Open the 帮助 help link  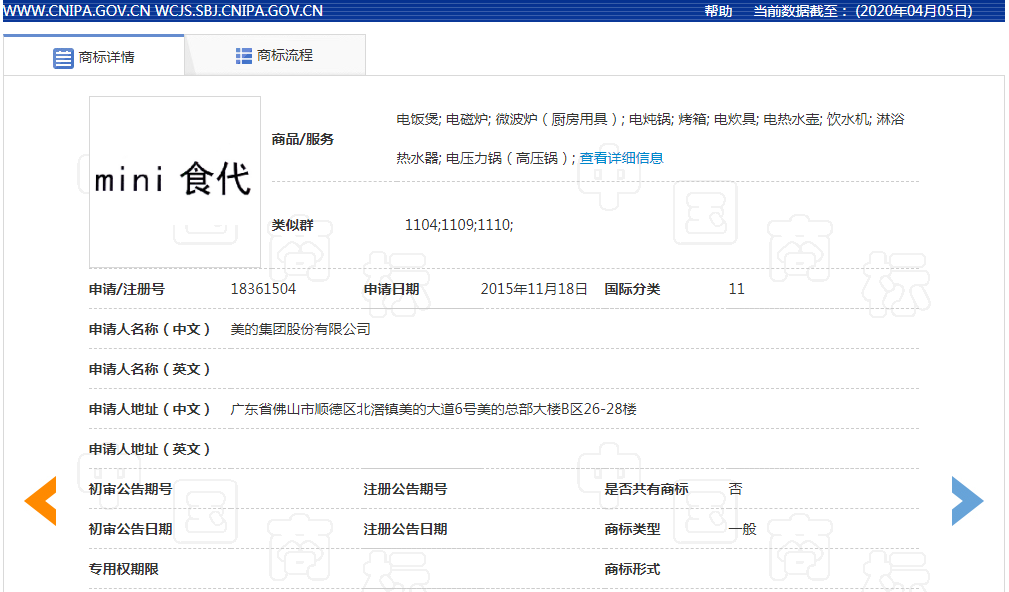click(718, 11)
